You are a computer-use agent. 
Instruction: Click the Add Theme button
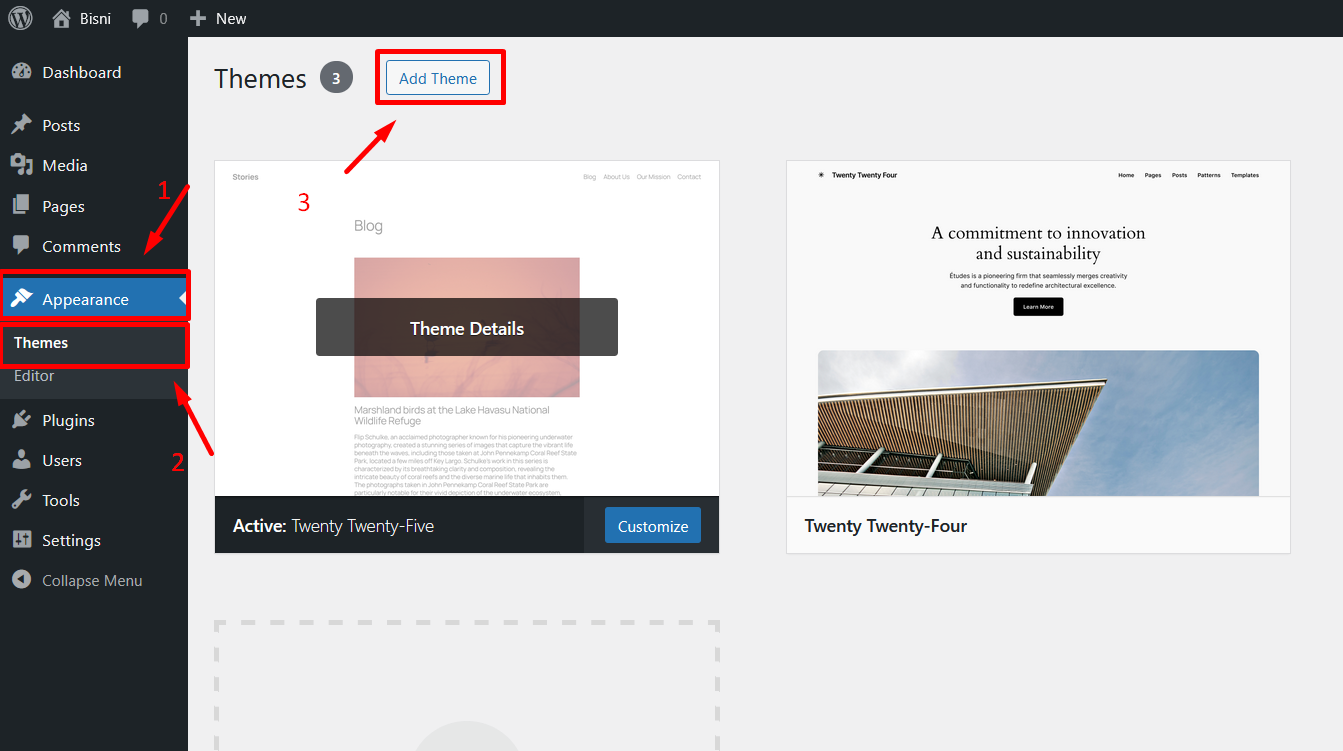pos(438,78)
